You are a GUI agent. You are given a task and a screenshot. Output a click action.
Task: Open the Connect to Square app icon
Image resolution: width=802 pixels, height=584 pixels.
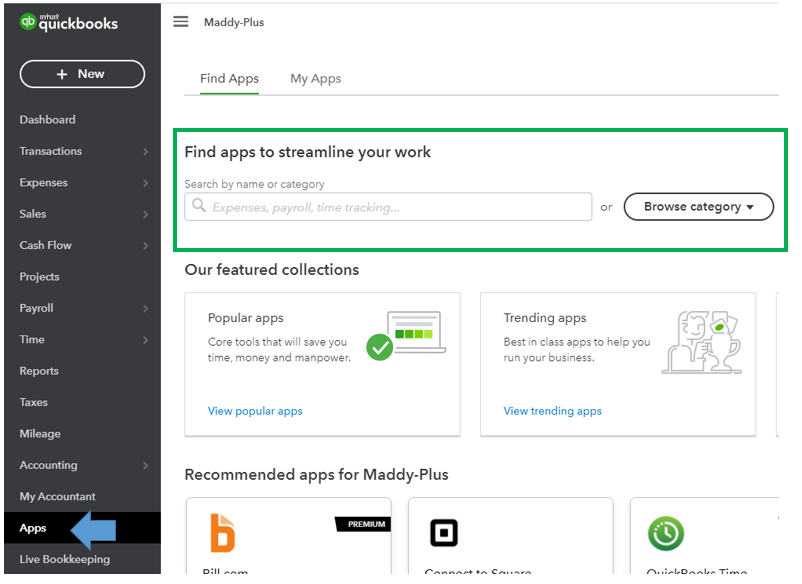(x=443, y=533)
